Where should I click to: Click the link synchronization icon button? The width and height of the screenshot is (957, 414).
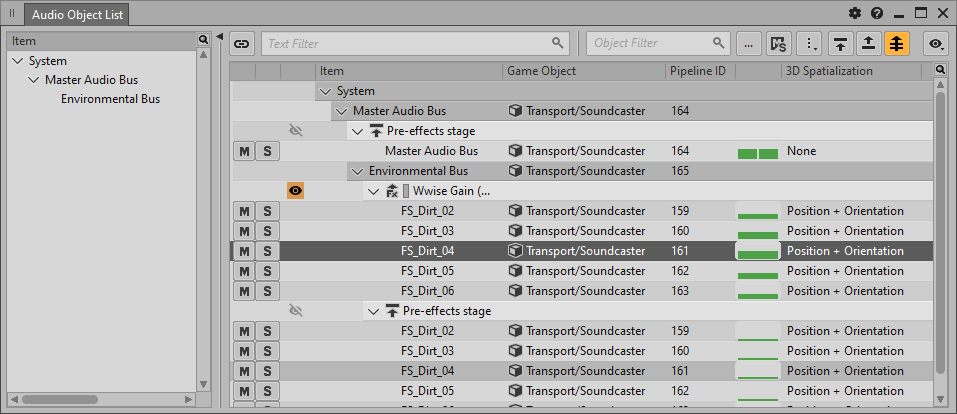(242, 43)
